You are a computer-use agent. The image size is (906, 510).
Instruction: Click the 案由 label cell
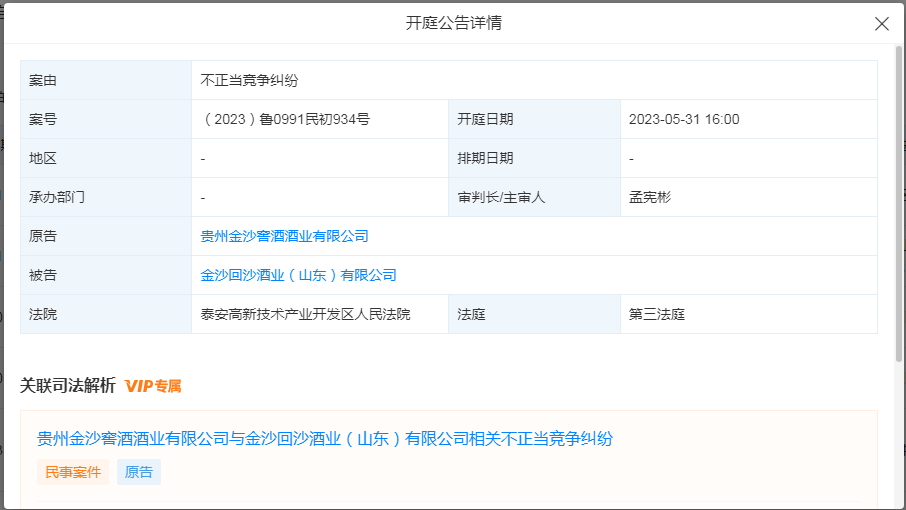(x=106, y=80)
